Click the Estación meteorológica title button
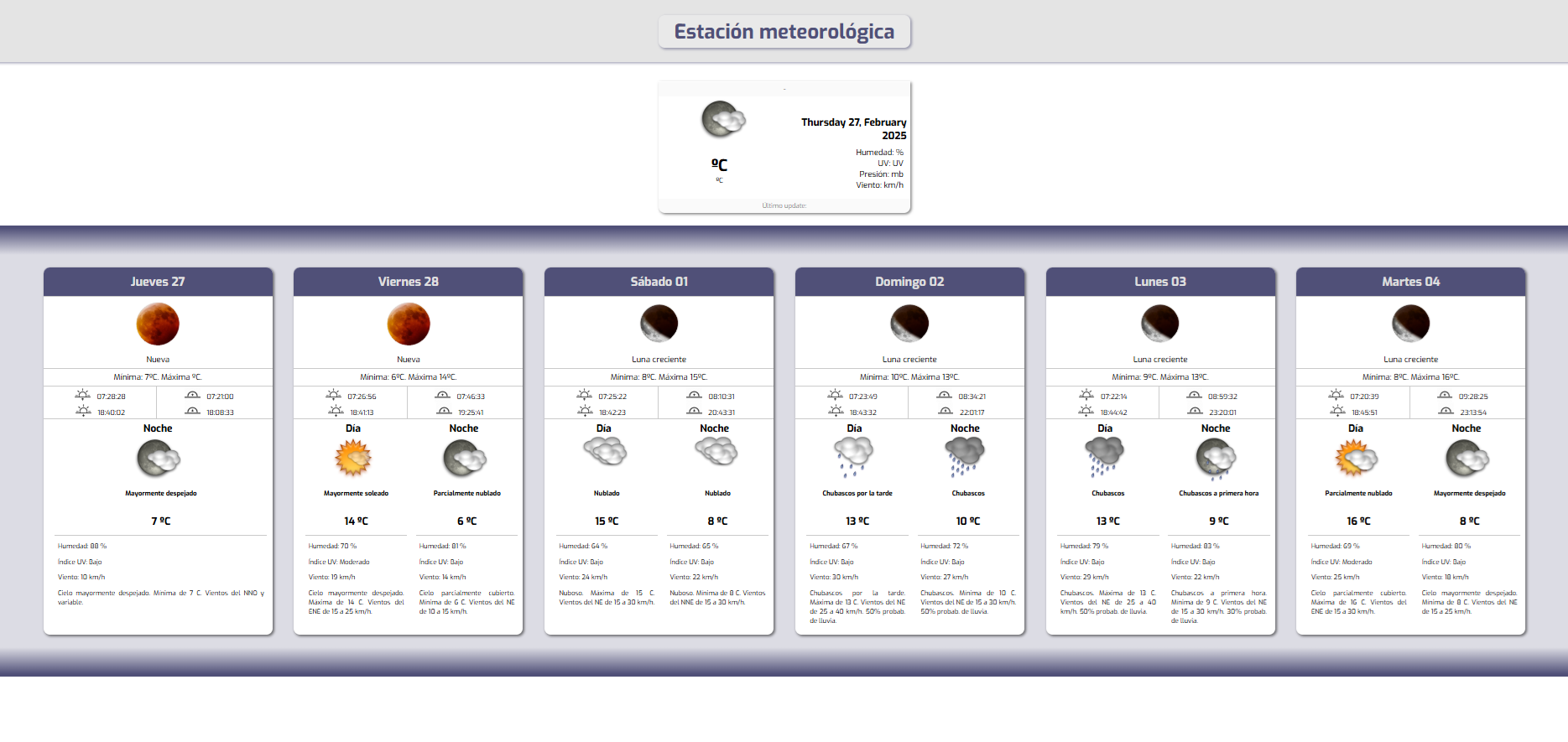1568x742 pixels. pyautogui.click(x=784, y=32)
